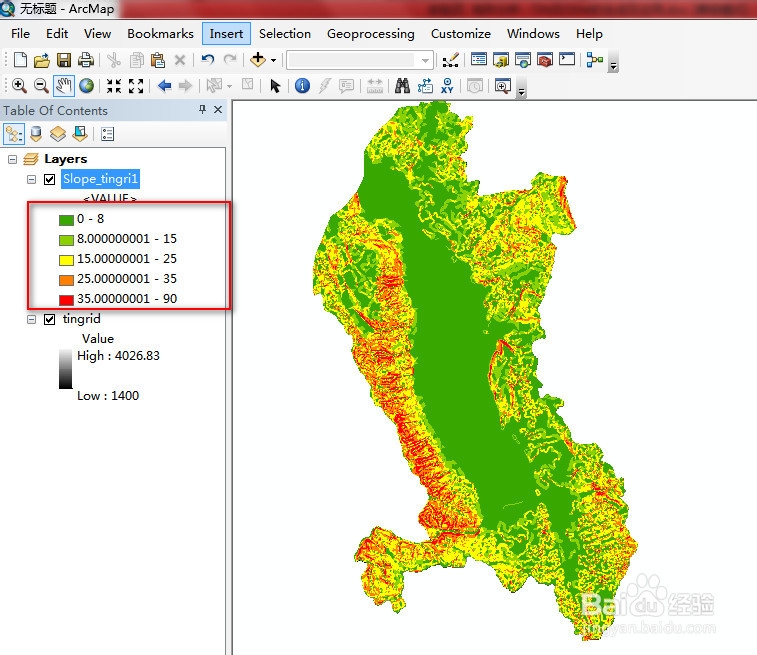Screen dimensions: 757x655
Task: Click the Go To XY tool
Action: coord(447,86)
